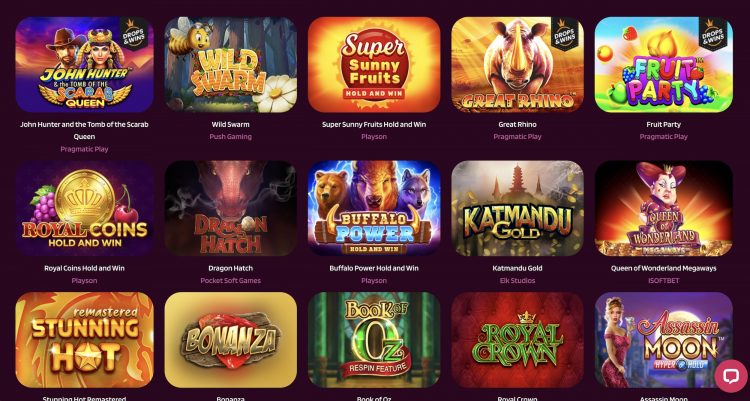Select the Royal Coins Hold and Win thumbnail
The image size is (750, 401).
click(x=84, y=208)
